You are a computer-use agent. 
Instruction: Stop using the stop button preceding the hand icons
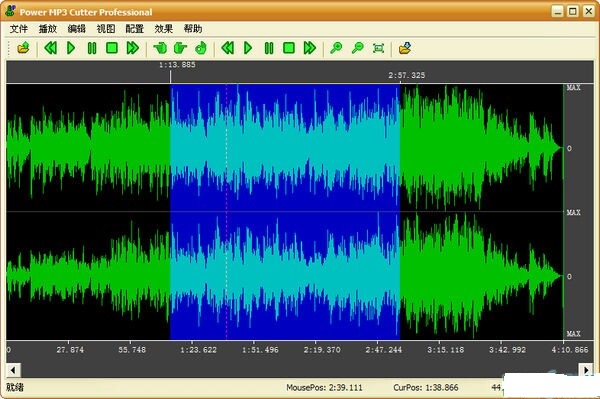click(x=112, y=48)
